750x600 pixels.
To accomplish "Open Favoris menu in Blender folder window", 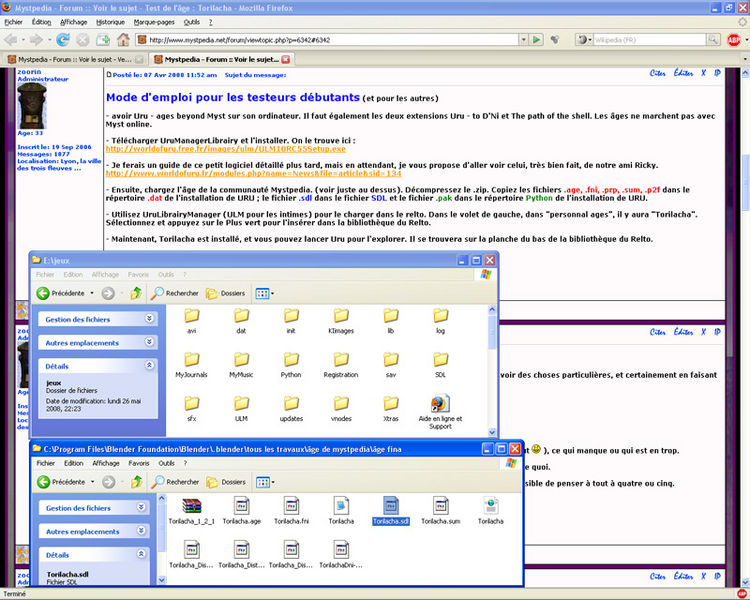I will coord(139,463).
